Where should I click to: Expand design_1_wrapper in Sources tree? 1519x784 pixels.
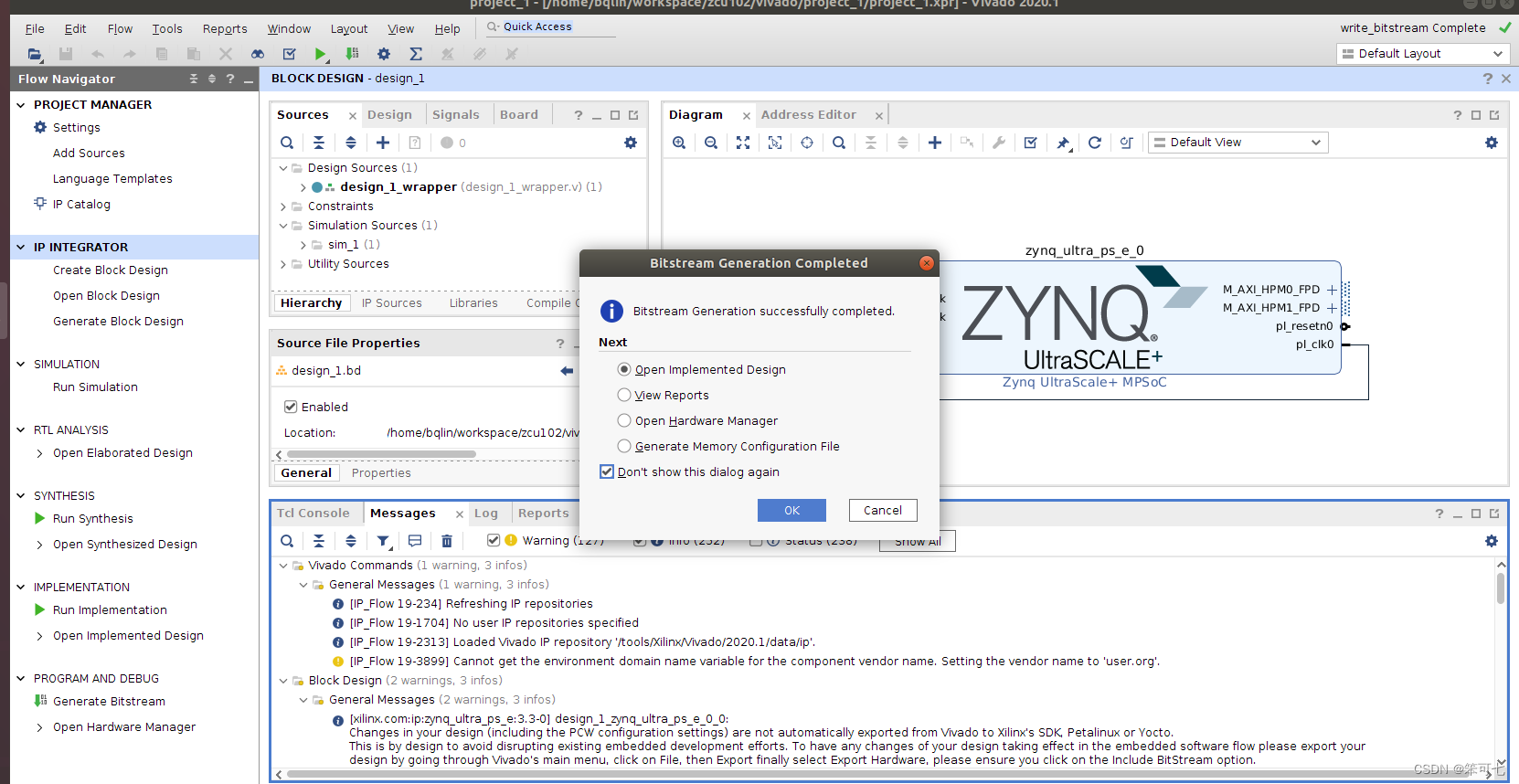[303, 187]
